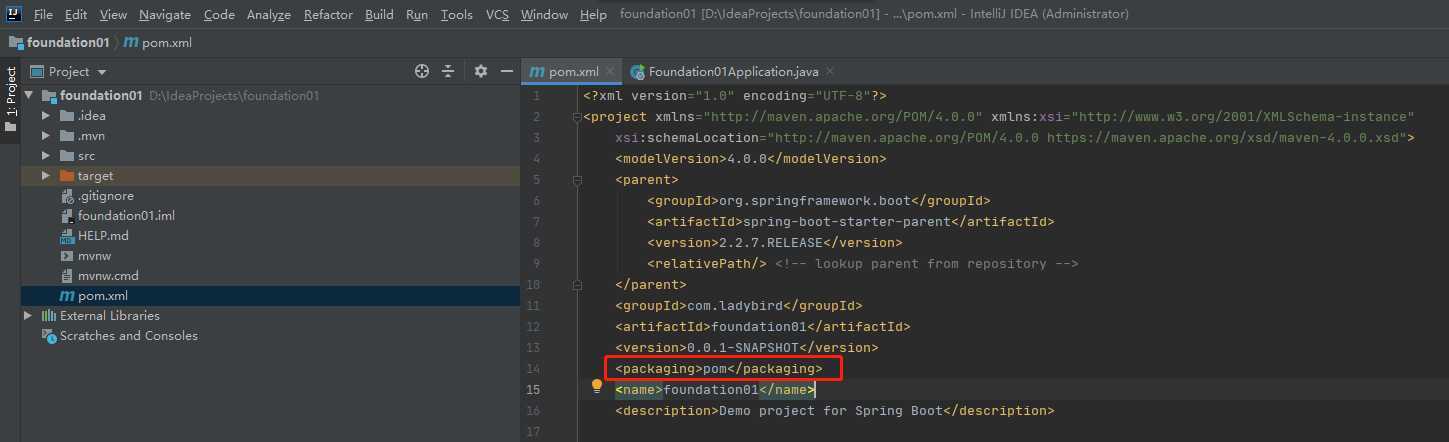Fold the parent block at line 5
Viewport: 1449px width, 442px height.
pyautogui.click(x=576, y=180)
